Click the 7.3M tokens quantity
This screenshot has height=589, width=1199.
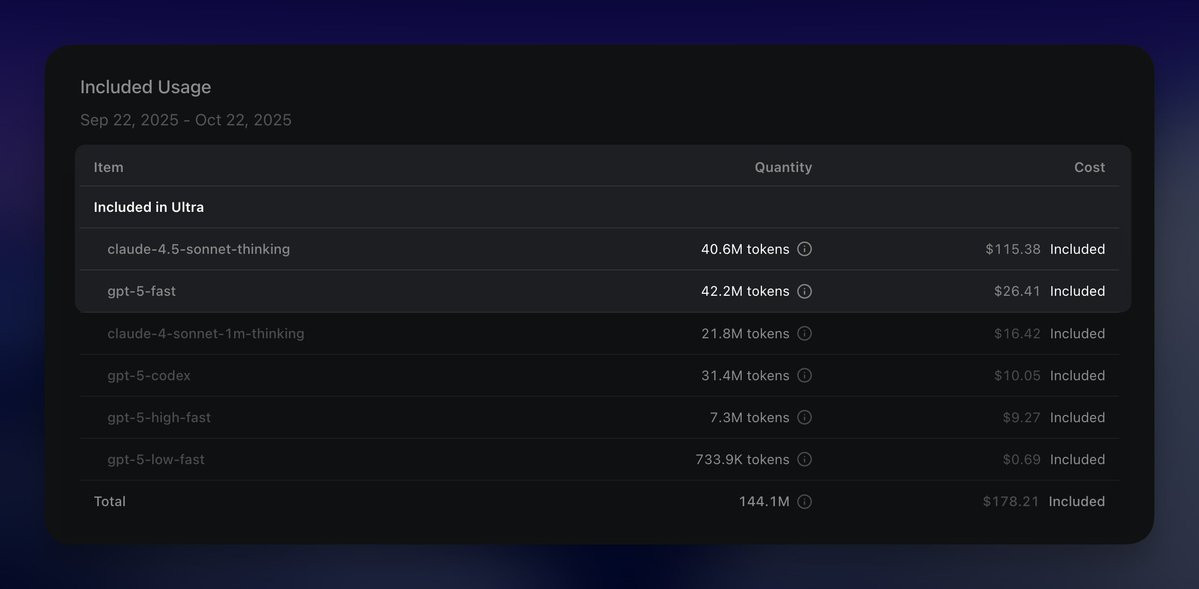(x=749, y=417)
